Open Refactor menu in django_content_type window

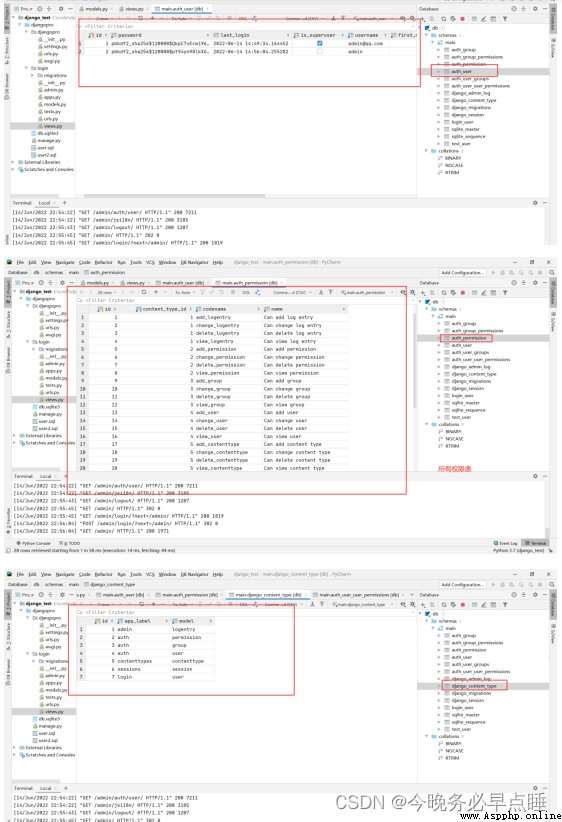click(103, 575)
